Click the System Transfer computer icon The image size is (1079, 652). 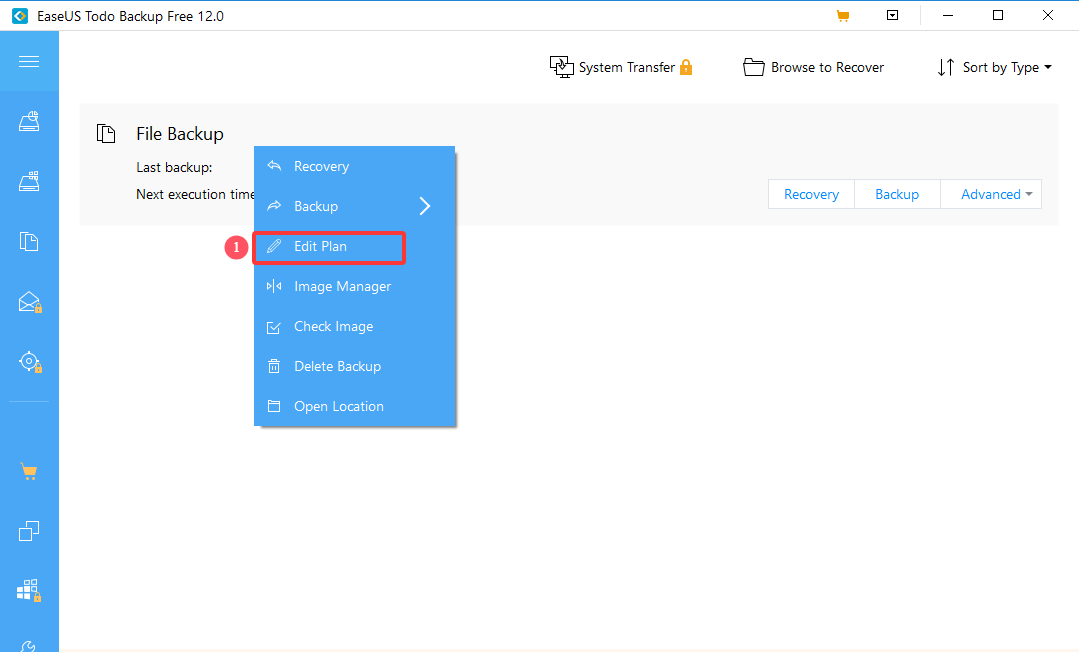[x=562, y=67]
